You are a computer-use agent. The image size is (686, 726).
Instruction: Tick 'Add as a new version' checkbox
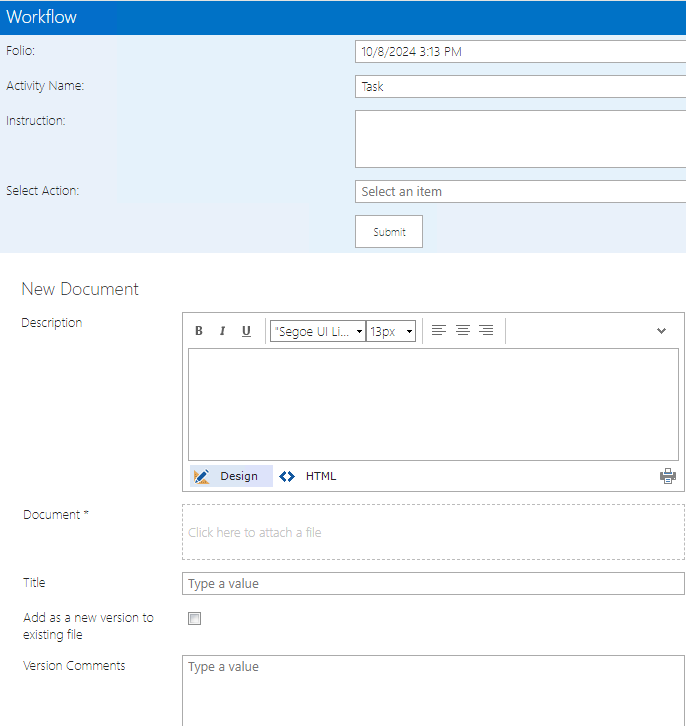click(x=195, y=619)
